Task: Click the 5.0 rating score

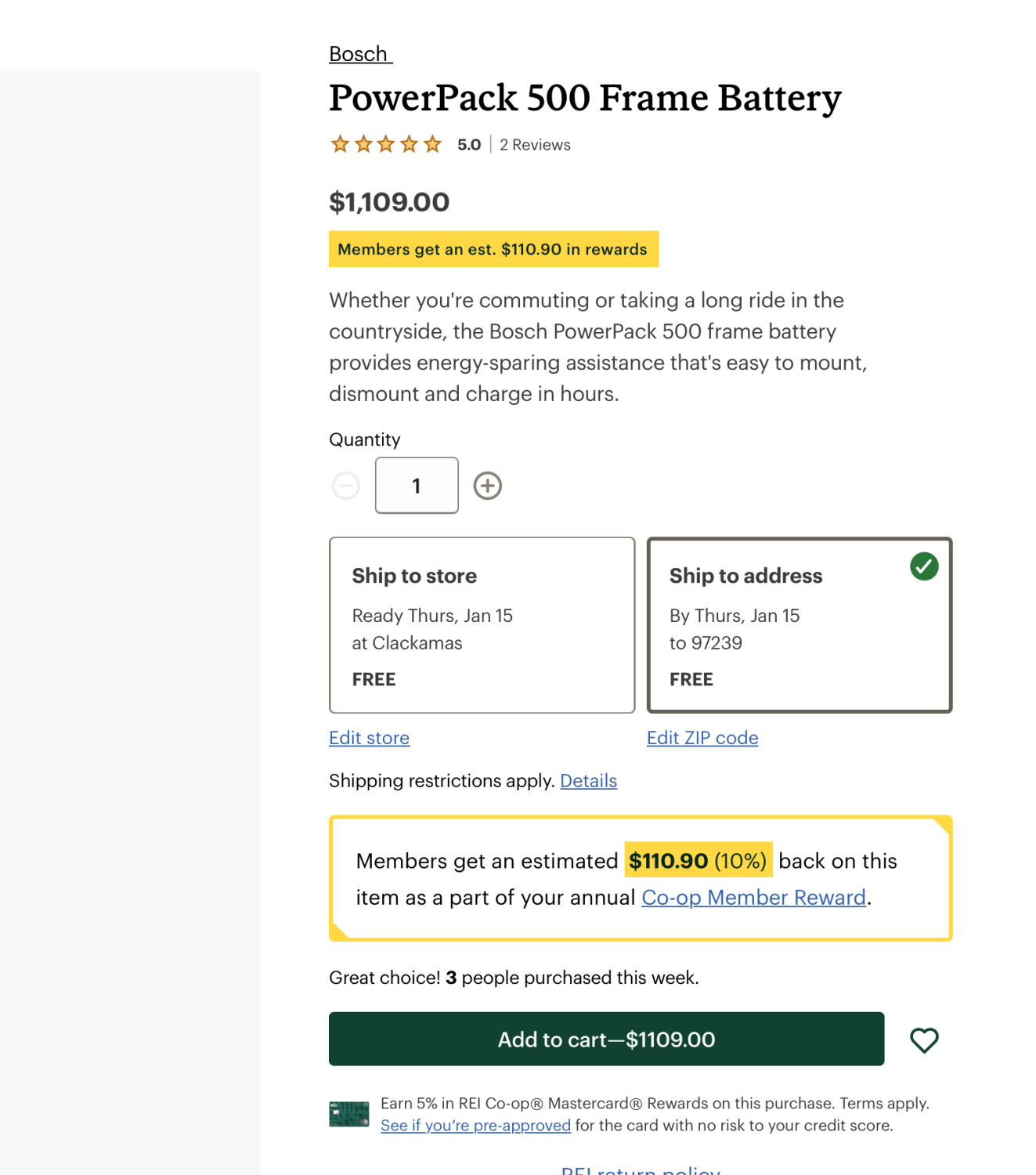Action: click(x=469, y=145)
